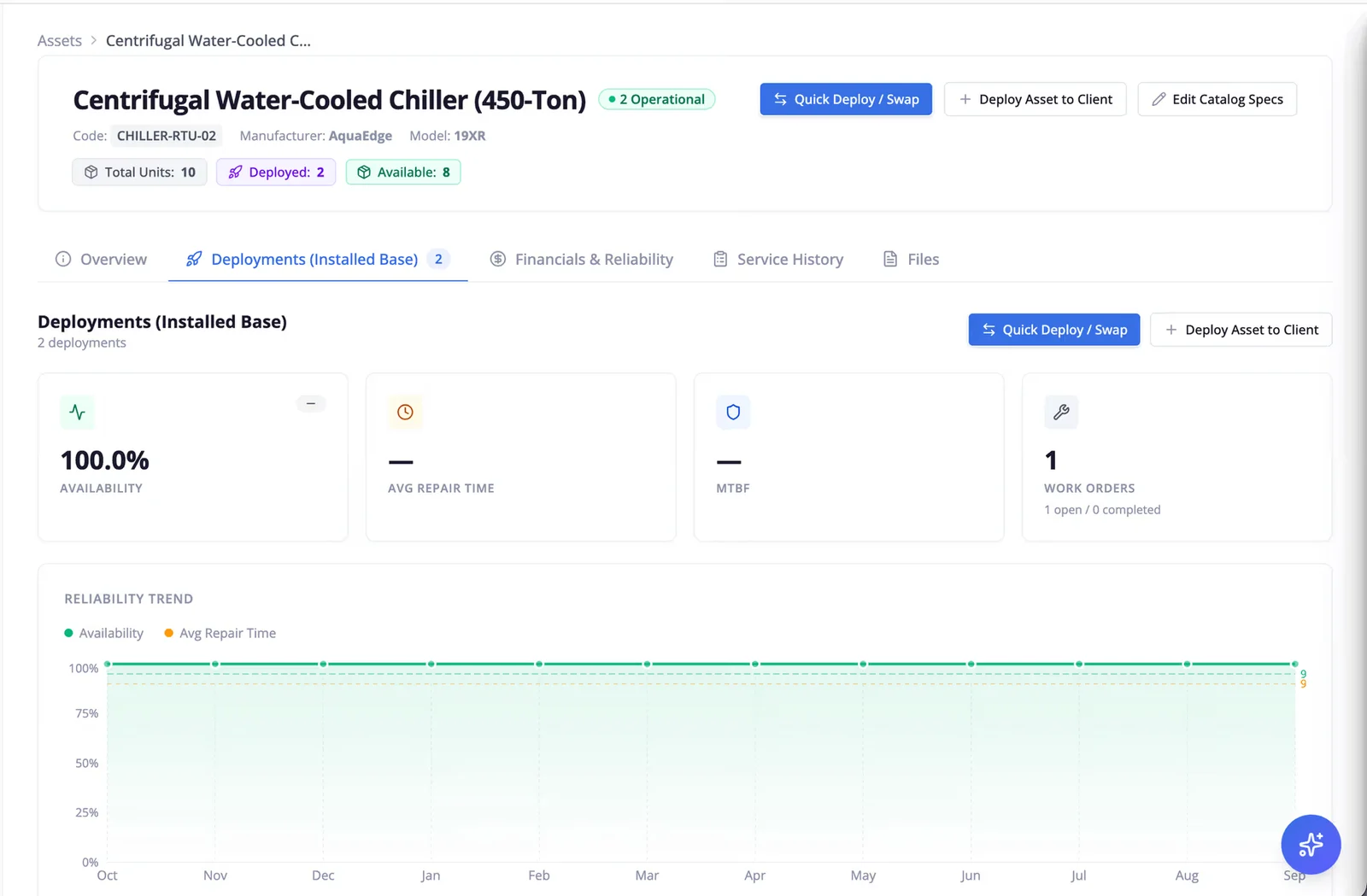Click the clock icon on Avg Repair Time card
This screenshot has height=896, width=1367.
(x=405, y=412)
